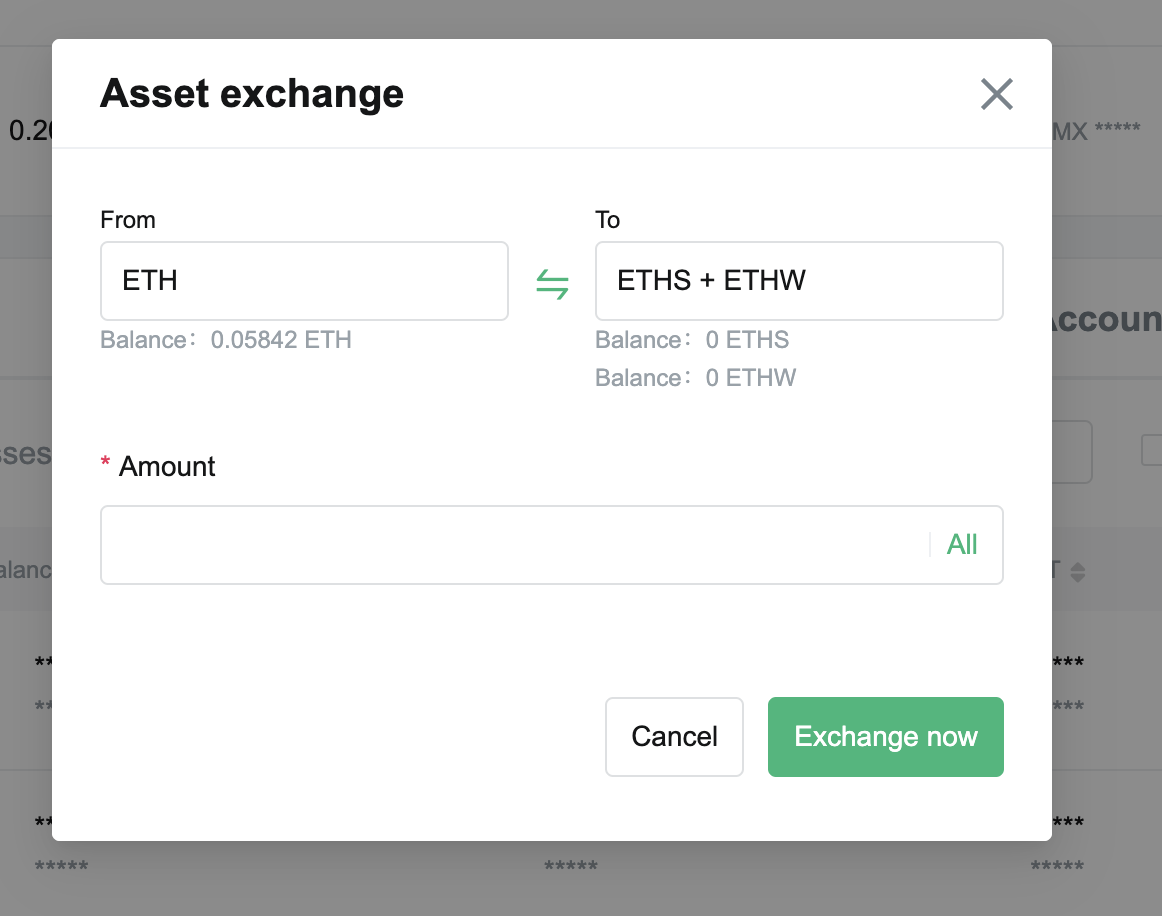Screen dimensions: 1162x916
Task: Close the Asset exchange dialog
Action: tap(996, 94)
